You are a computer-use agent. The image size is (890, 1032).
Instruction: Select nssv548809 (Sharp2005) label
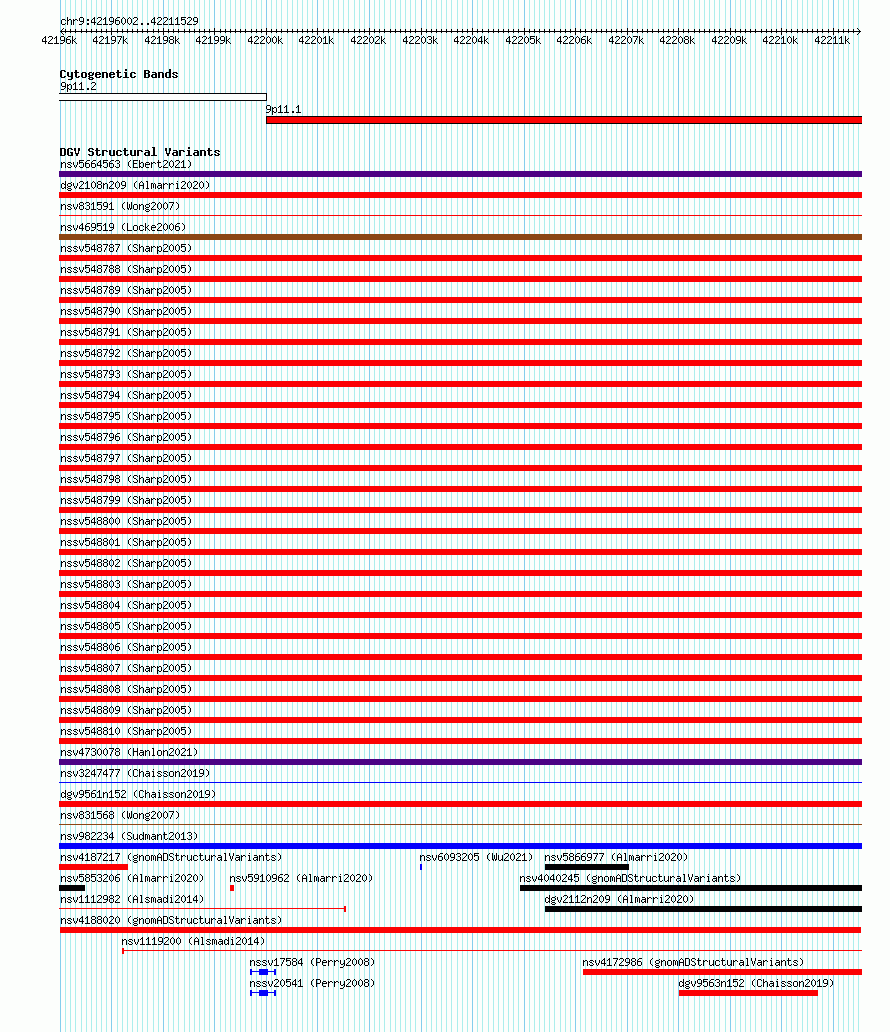[126, 712]
